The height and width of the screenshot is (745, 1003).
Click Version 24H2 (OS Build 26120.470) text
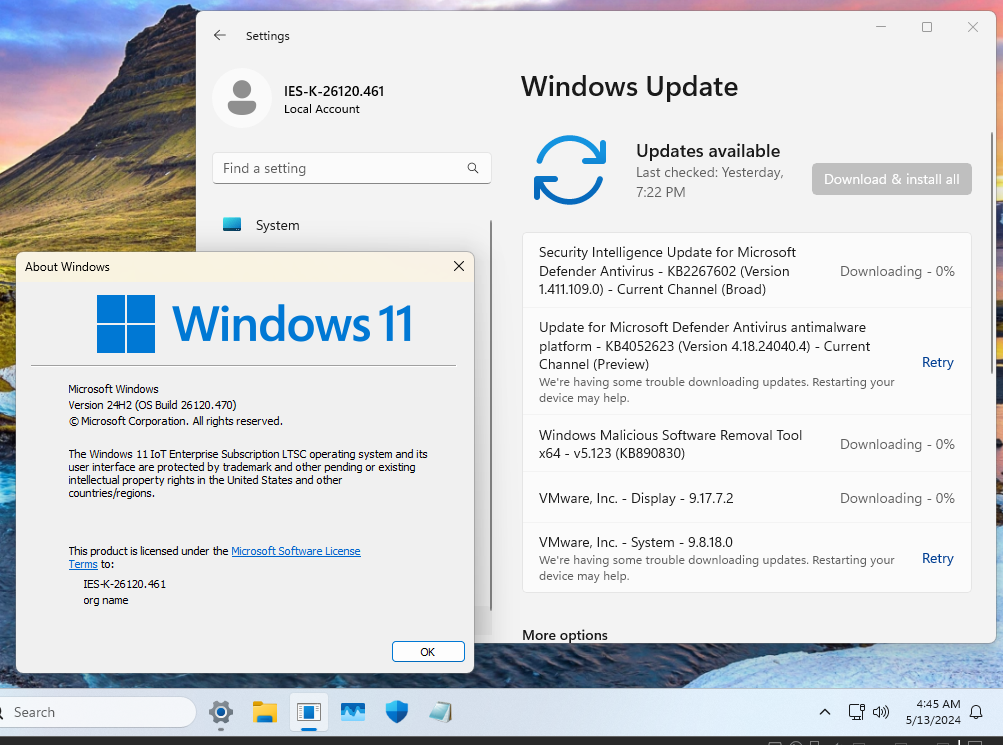pos(152,405)
